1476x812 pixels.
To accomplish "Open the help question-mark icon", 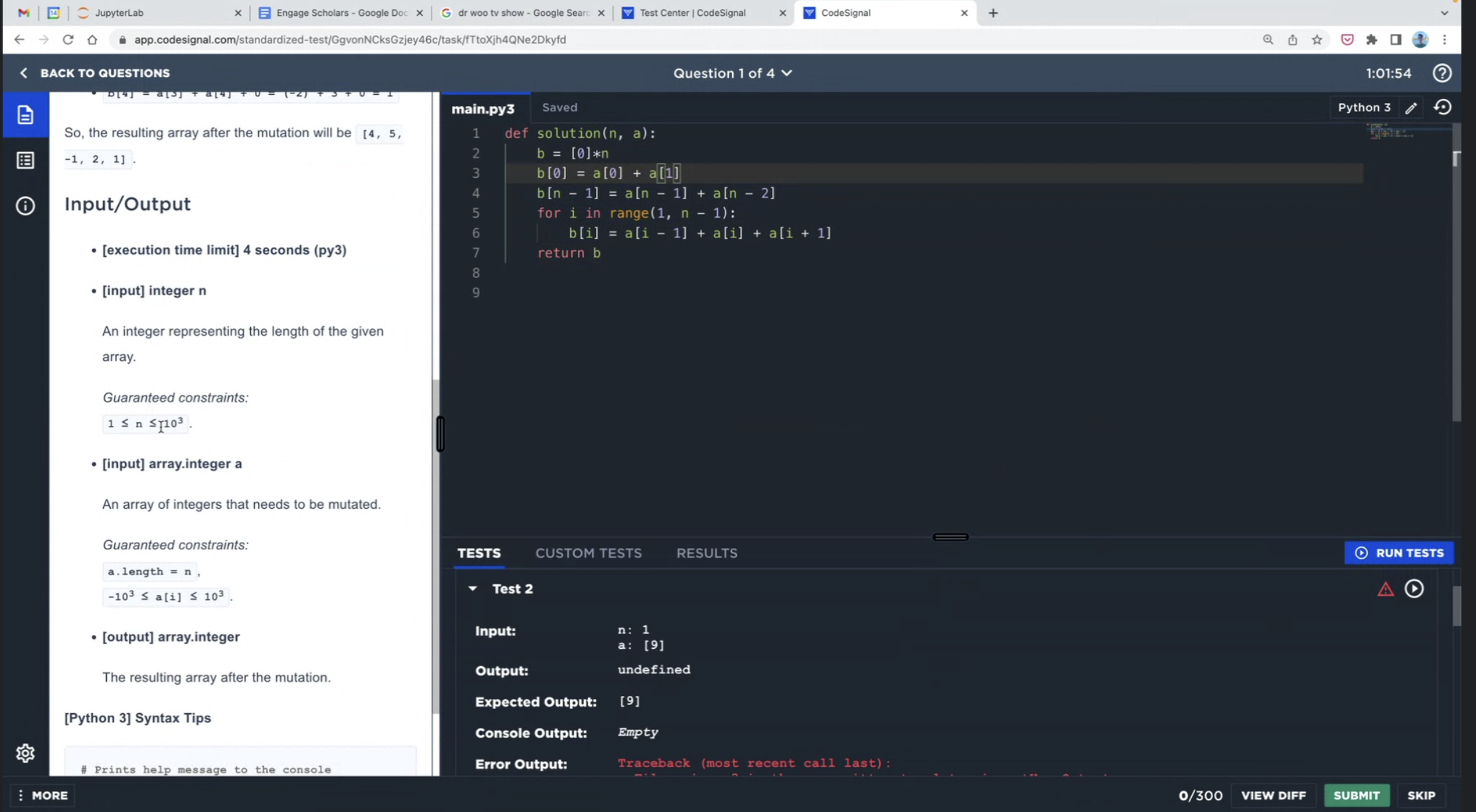I will (x=1441, y=73).
